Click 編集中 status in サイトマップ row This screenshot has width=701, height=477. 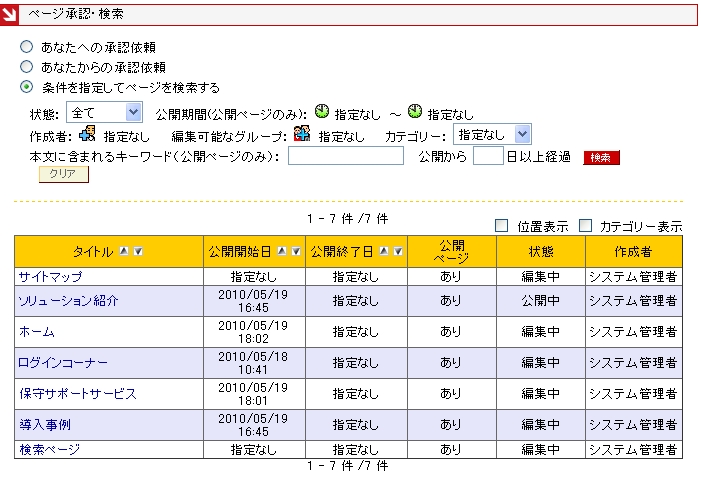(x=541, y=277)
